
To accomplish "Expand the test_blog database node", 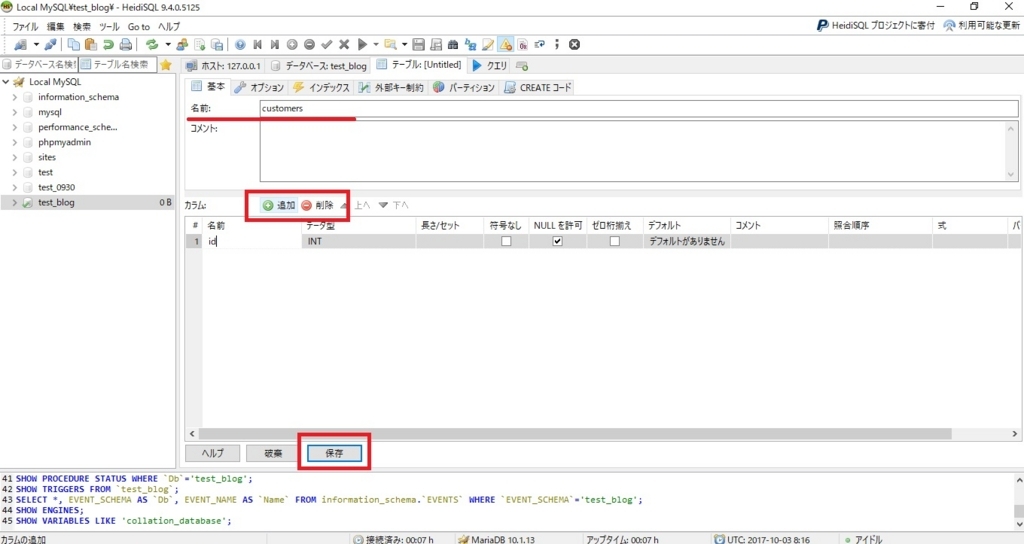I will click(14, 202).
